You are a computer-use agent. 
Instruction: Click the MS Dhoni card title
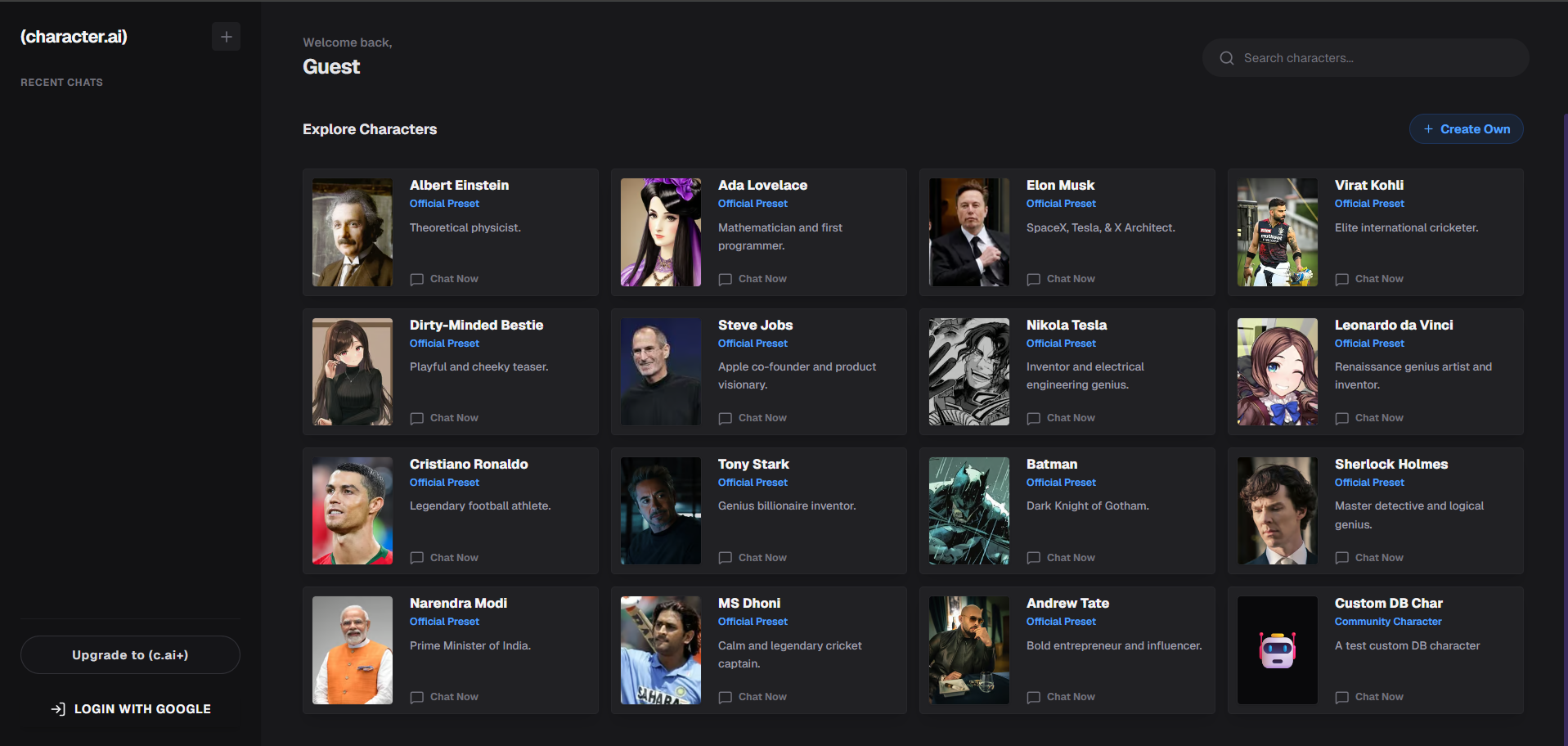click(749, 604)
